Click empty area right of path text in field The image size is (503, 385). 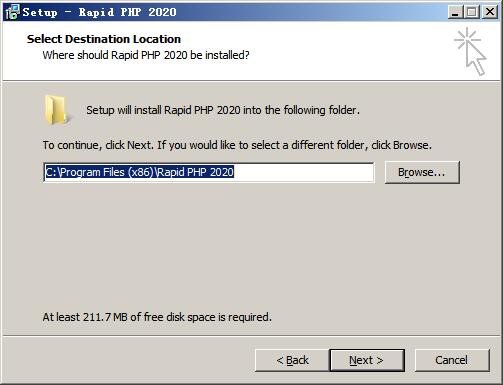pyautogui.click(x=303, y=172)
